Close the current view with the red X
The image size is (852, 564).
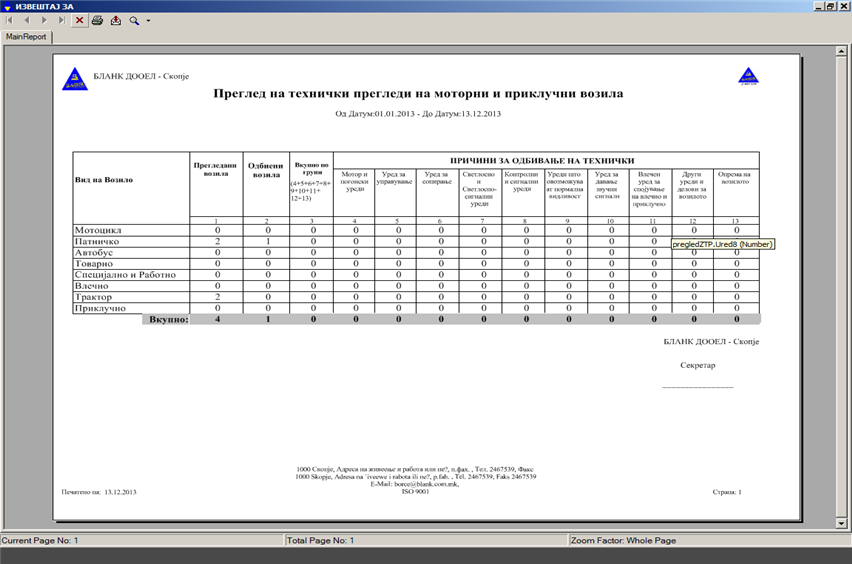(x=79, y=20)
